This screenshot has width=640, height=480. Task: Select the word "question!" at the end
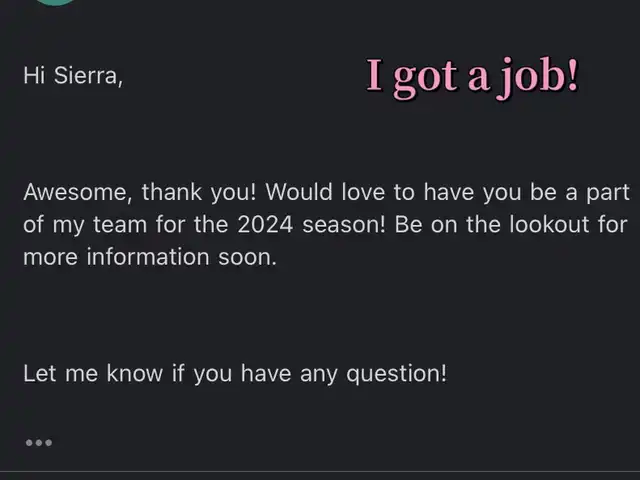397,374
